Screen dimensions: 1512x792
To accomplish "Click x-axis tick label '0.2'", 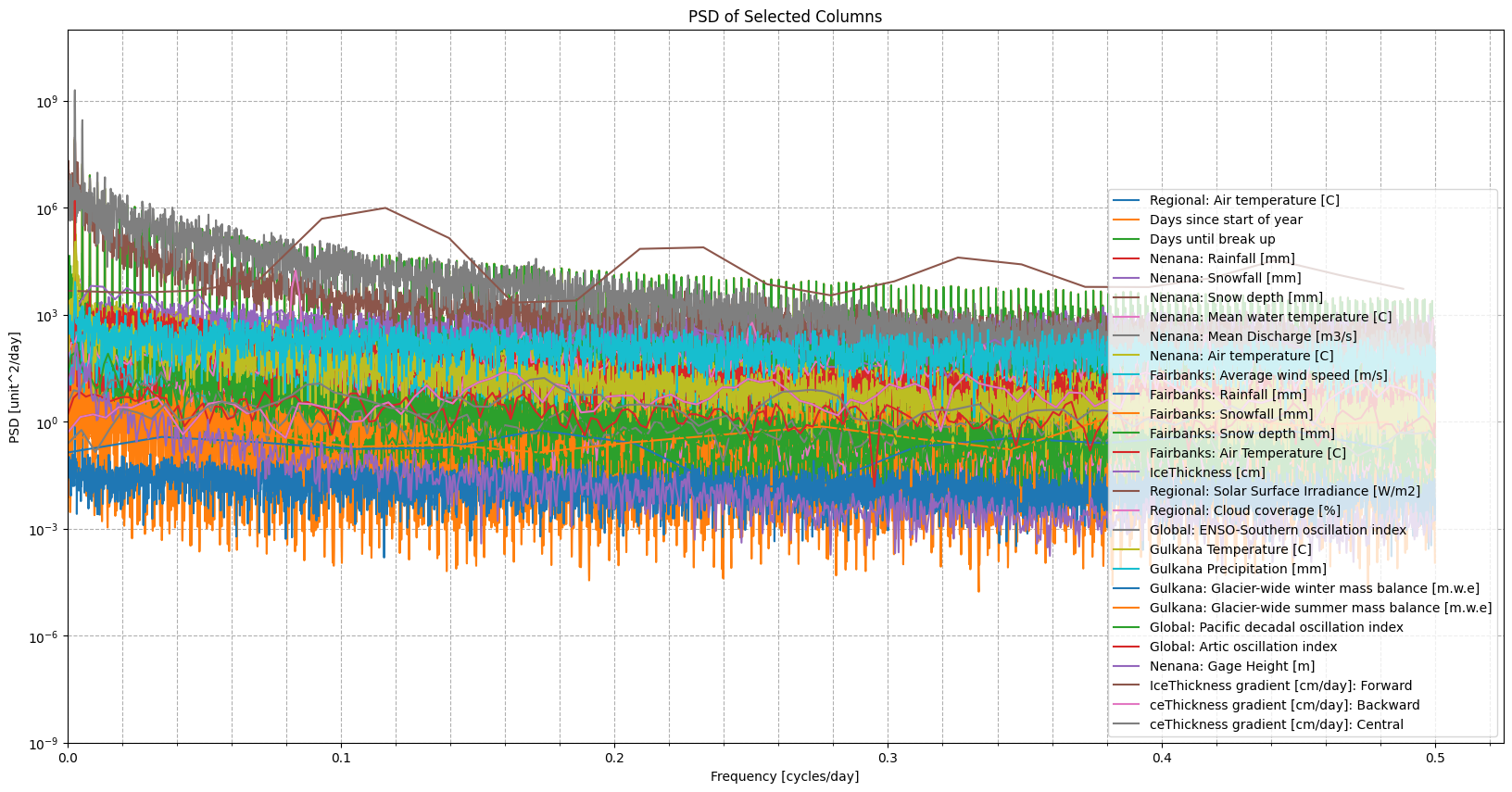I will (615, 758).
